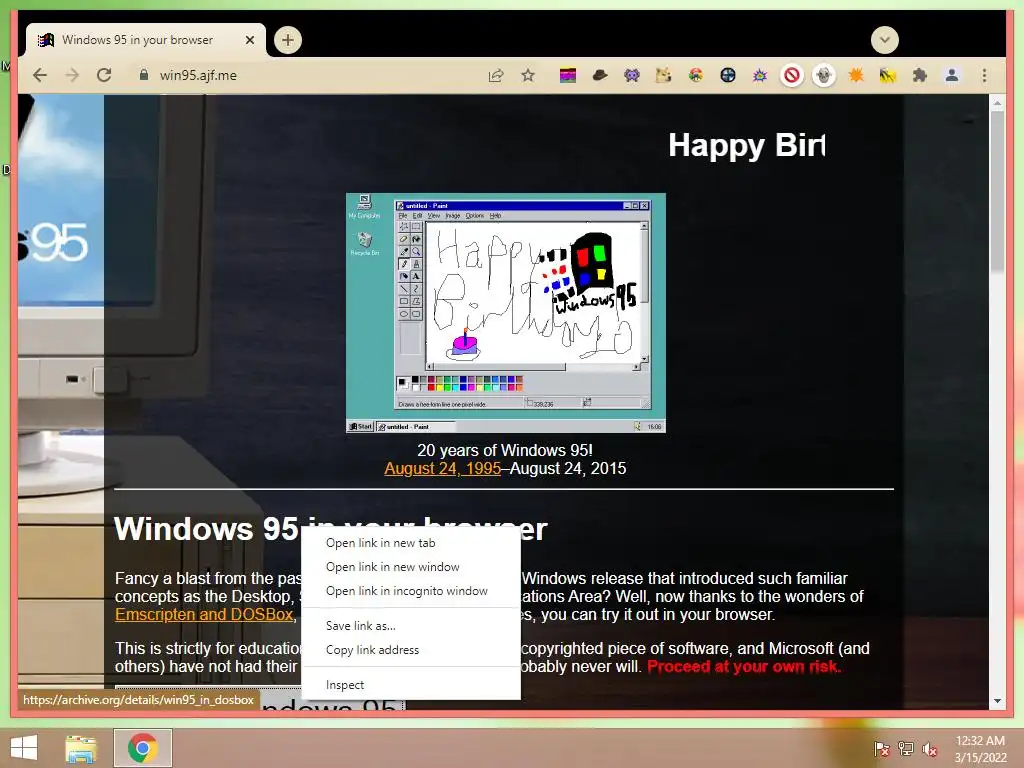Open File Explorer from the taskbar
1024x768 pixels.
[81, 748]
